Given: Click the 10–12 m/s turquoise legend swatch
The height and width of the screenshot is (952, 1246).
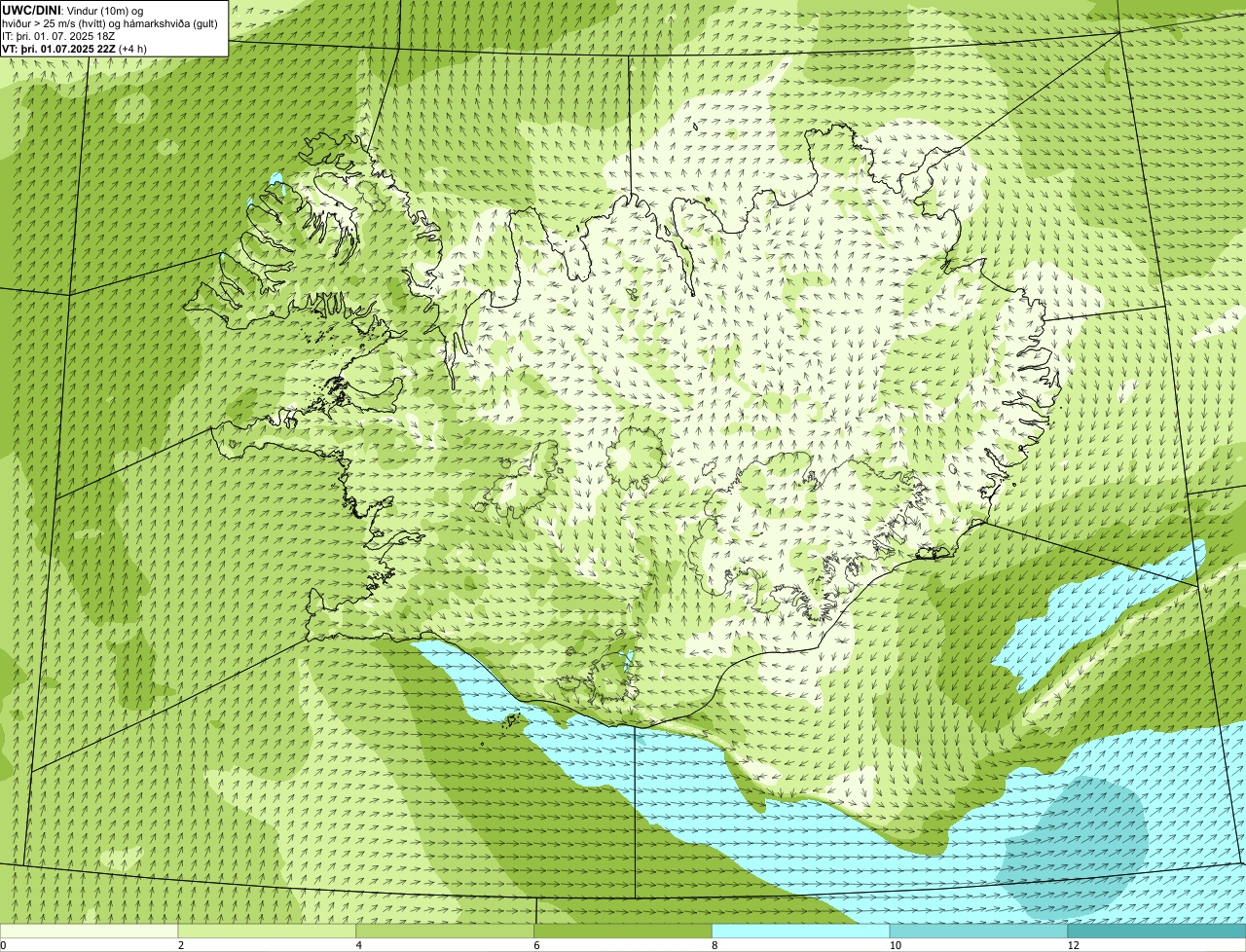Looking at the screenshot, I should [x=979, y=932].
